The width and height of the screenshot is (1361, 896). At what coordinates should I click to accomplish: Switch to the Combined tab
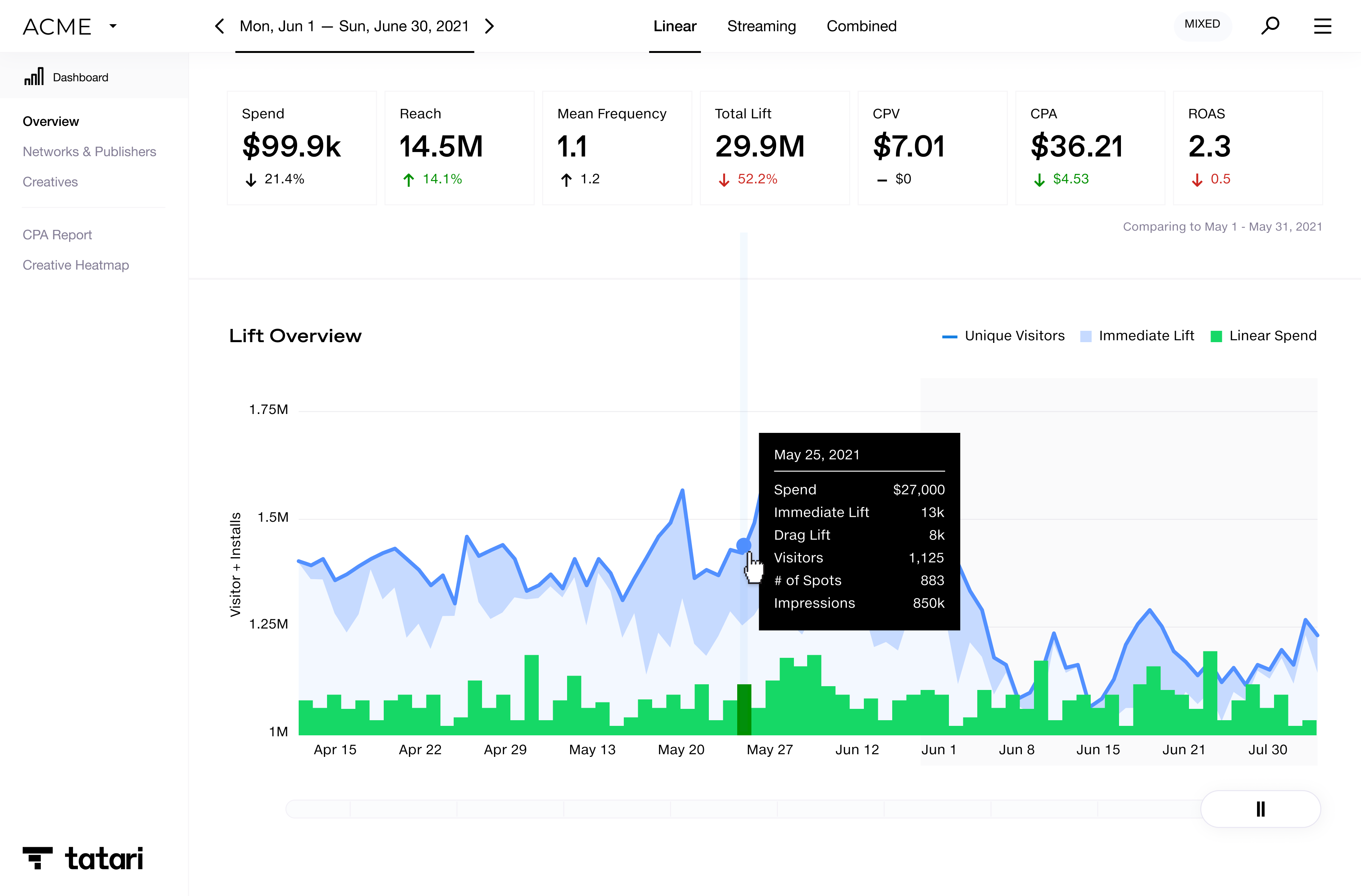coord(861,26)
